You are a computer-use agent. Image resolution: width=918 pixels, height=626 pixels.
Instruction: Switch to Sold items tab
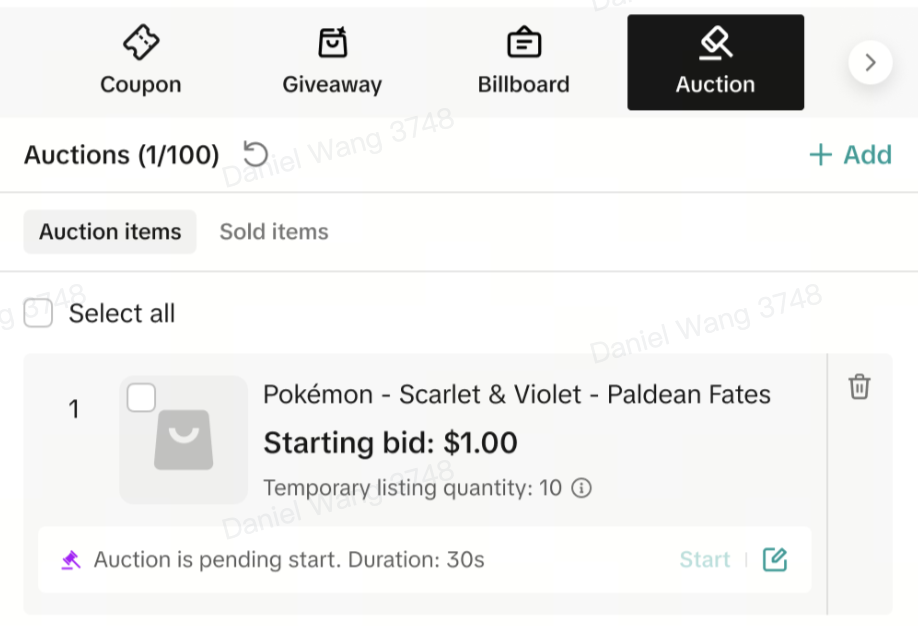(274, 232)
